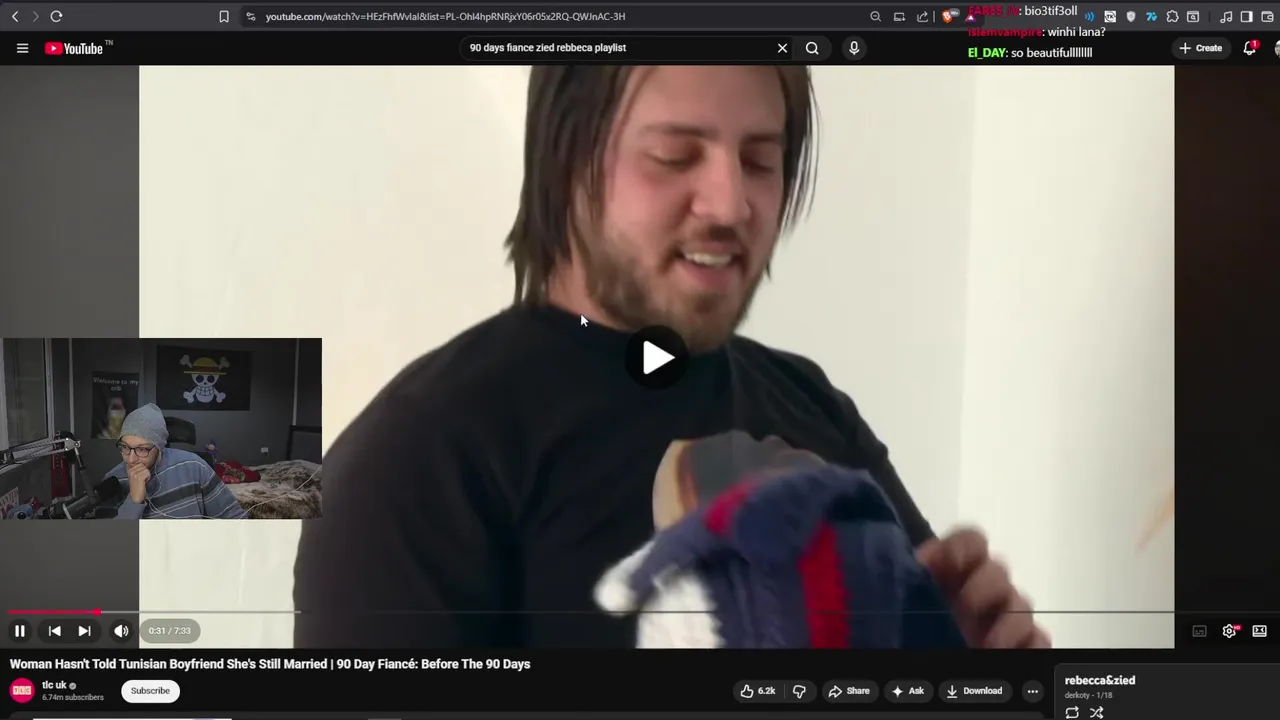The height and width of the screenshot is (720, 1280).
Task: Subscribe to the tlc uk channel
Action: click(x=150, y=691)
